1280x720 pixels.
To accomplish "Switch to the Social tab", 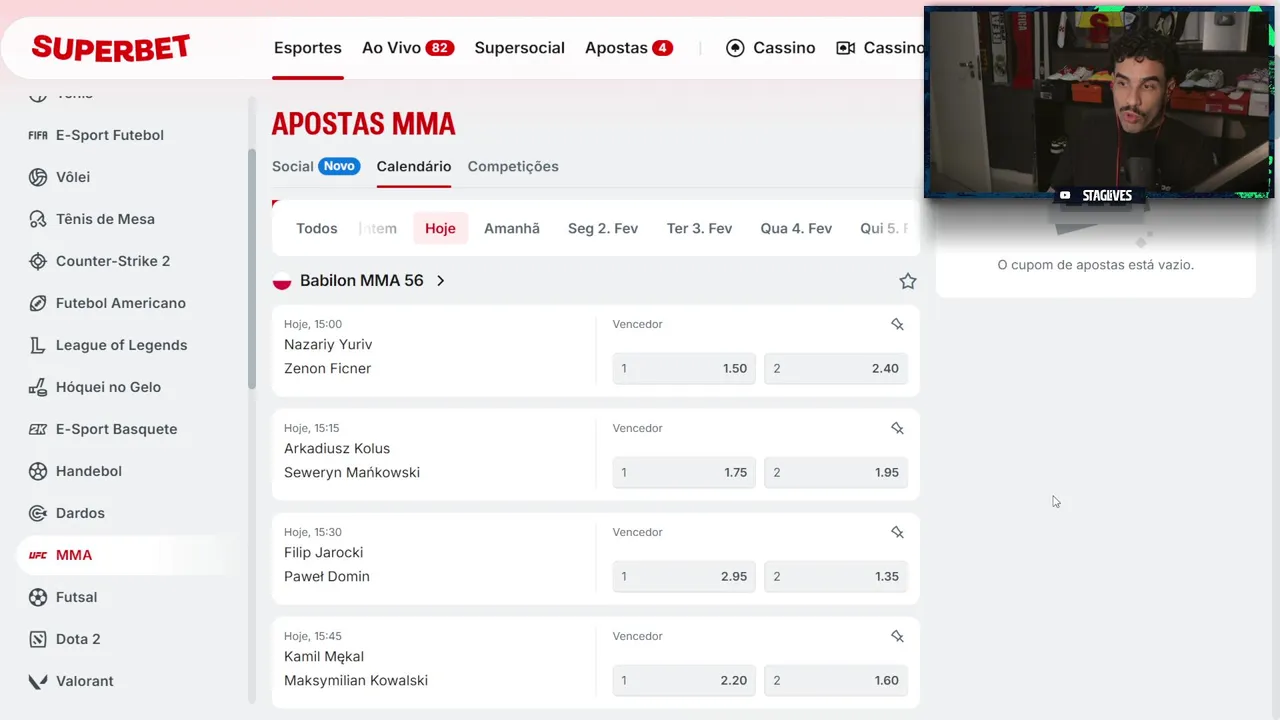I will [316, 166].
